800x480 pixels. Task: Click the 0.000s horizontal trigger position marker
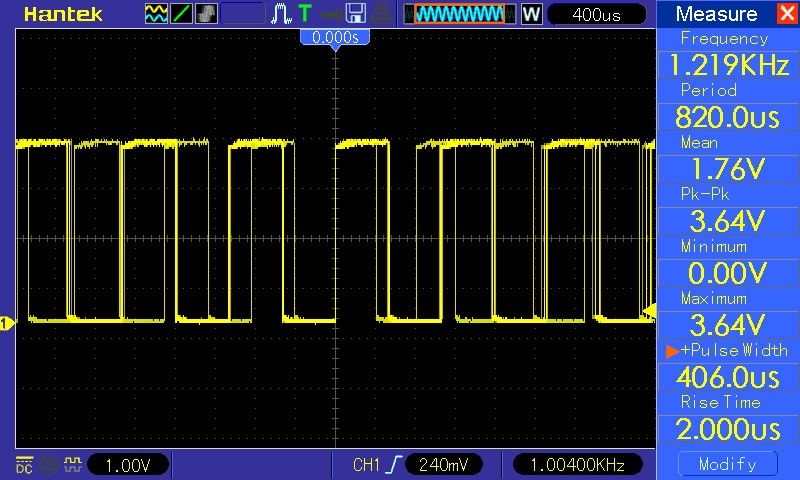(x=335, y=37)
